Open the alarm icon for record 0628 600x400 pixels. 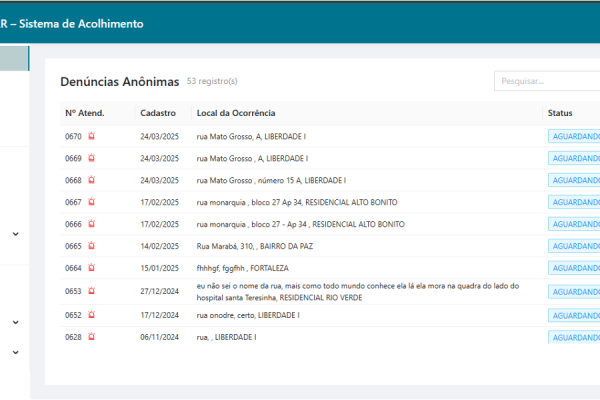[91, 337]
